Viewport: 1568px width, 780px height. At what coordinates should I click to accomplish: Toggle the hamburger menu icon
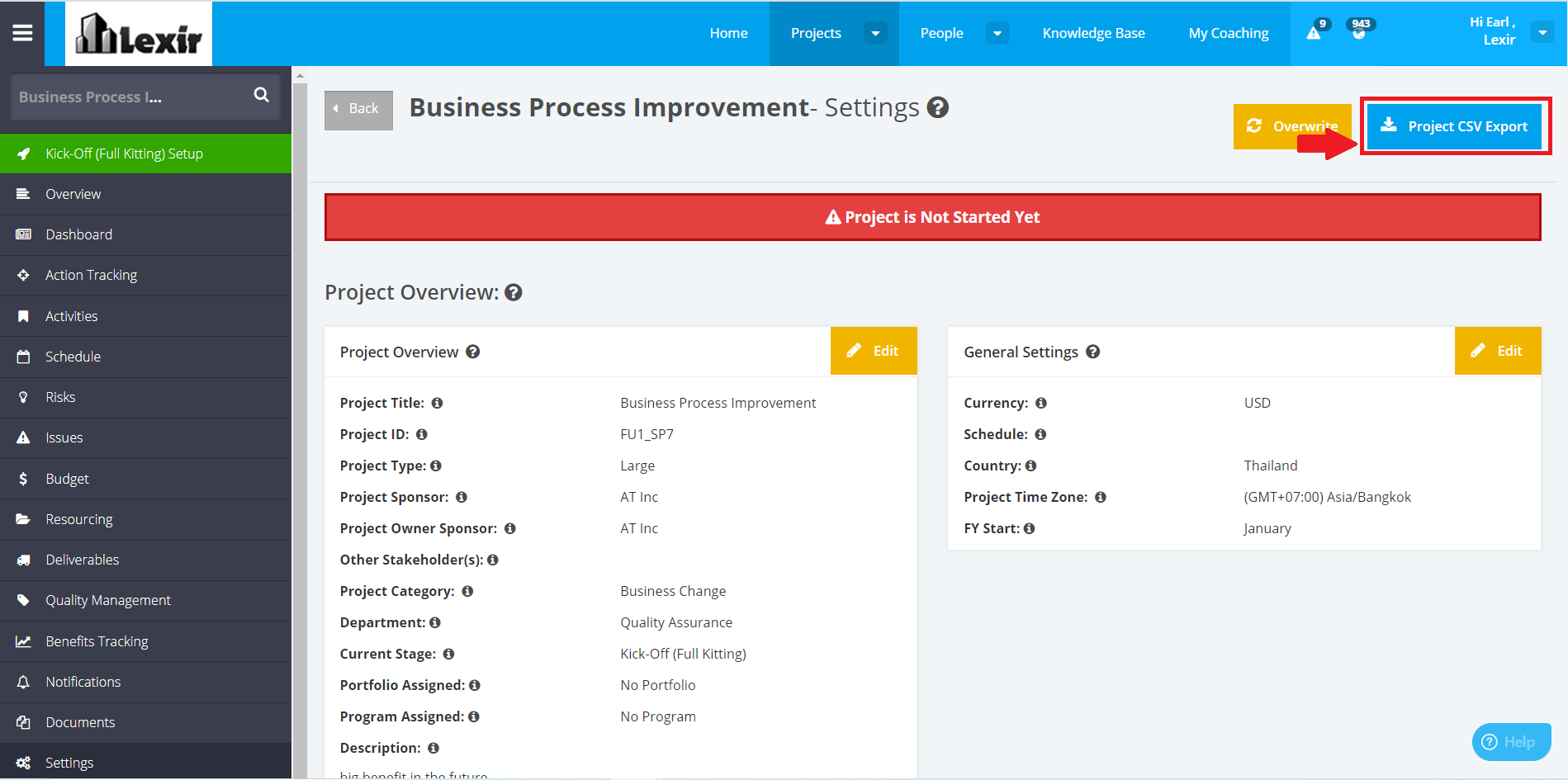tap(22, 33)
